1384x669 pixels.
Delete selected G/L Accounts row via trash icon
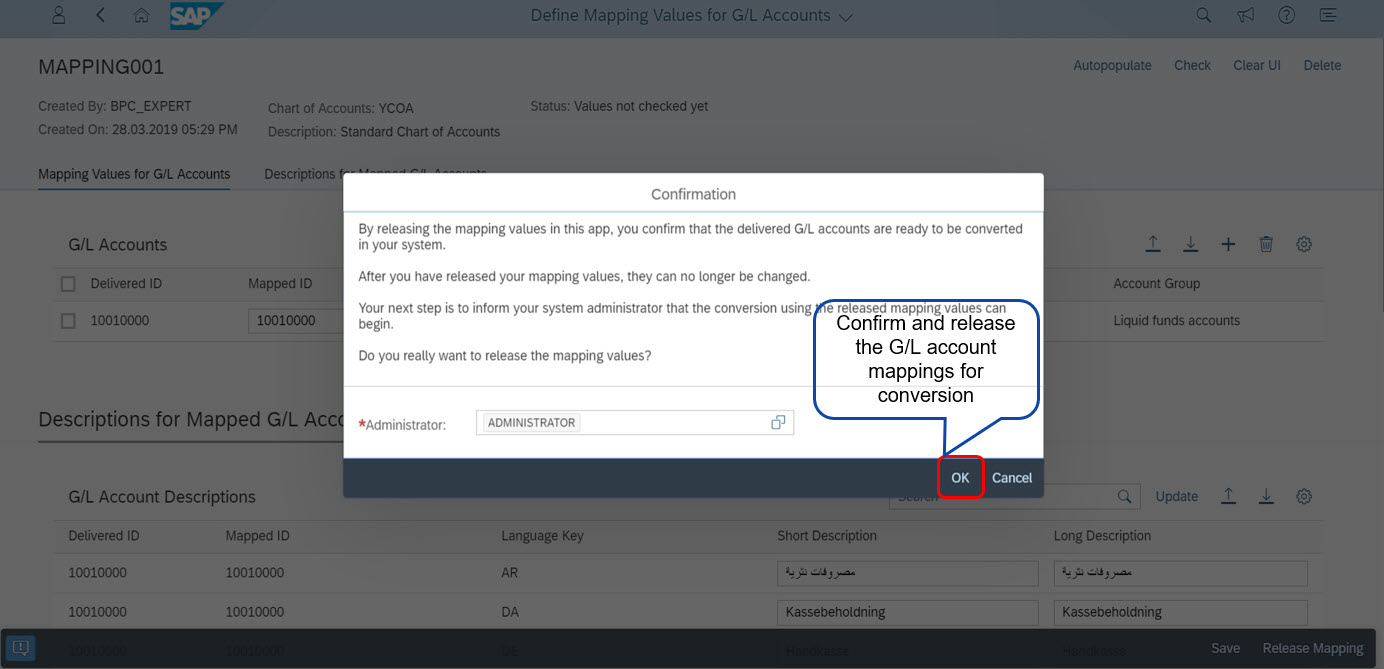1266,244
